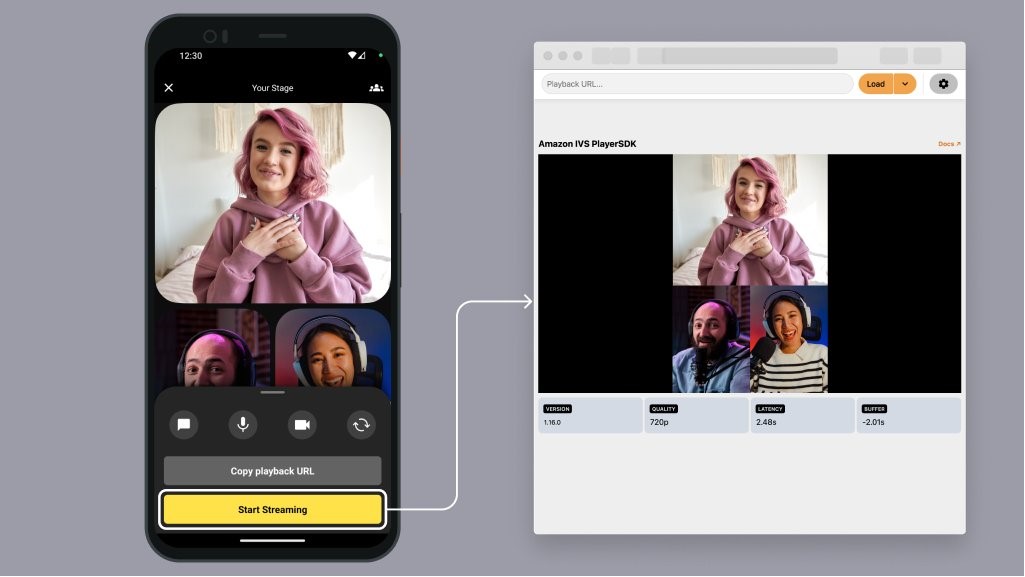Click the VERSION 1.16.0 stat box
The width and height of the screenshot is (1025, 577).
point(590,416)
